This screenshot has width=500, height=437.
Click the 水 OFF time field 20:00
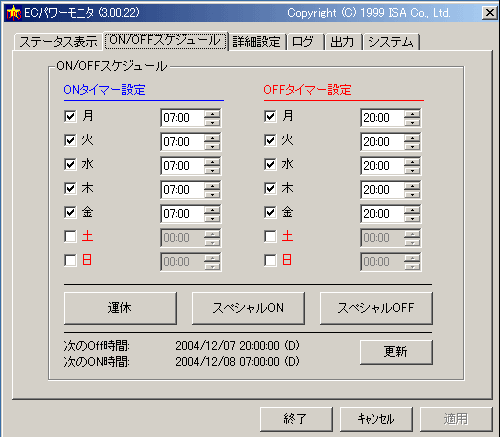click(x=383, y=166)
